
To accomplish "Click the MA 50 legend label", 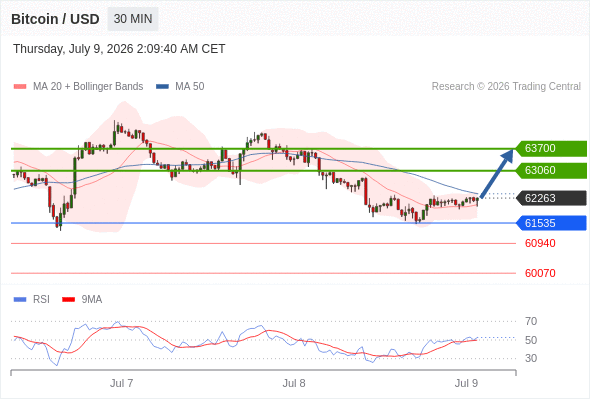I will coord(190,87).
